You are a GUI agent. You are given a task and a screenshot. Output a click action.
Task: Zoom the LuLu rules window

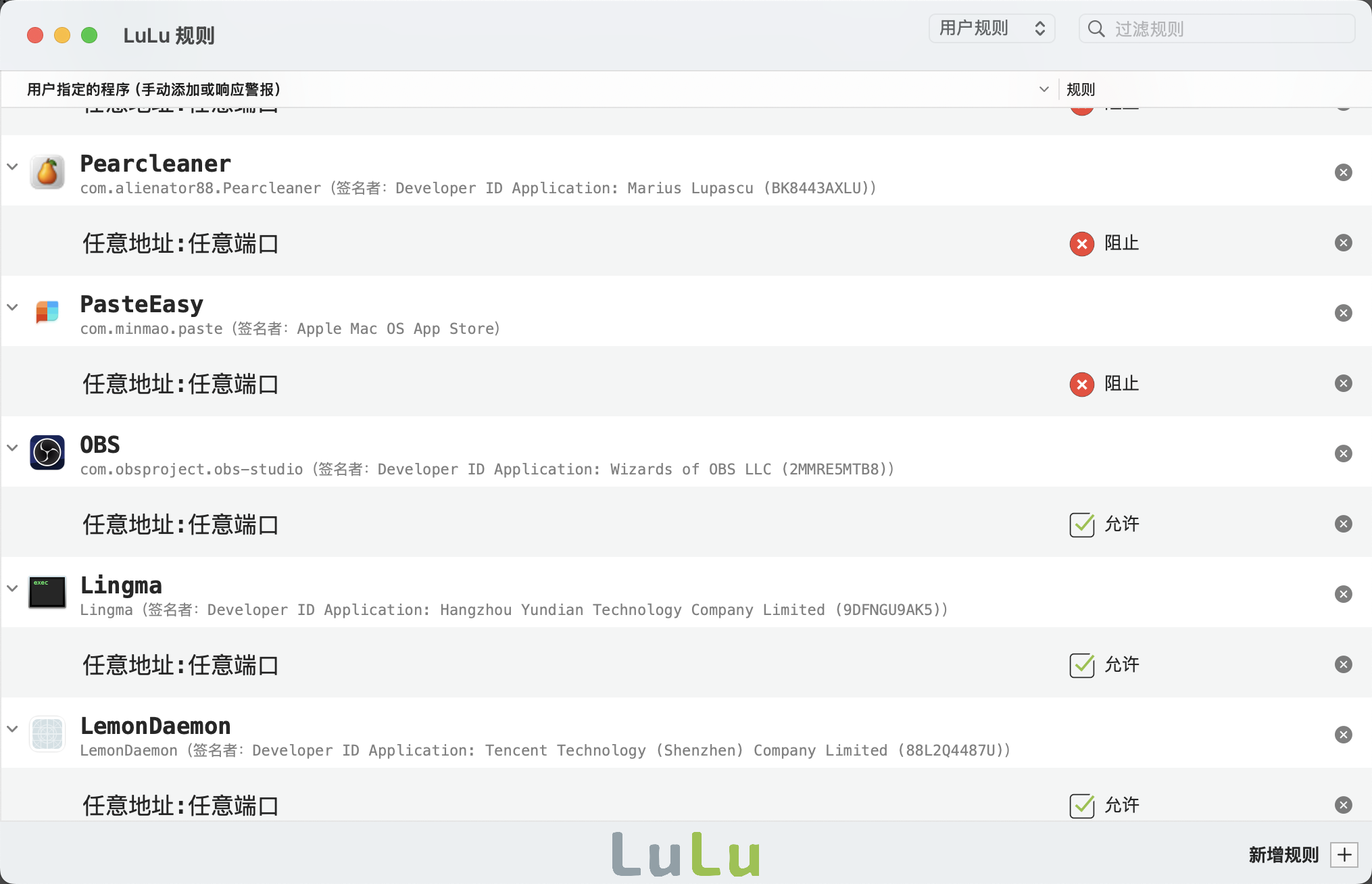pyautogui.click(x=89, y=35)
